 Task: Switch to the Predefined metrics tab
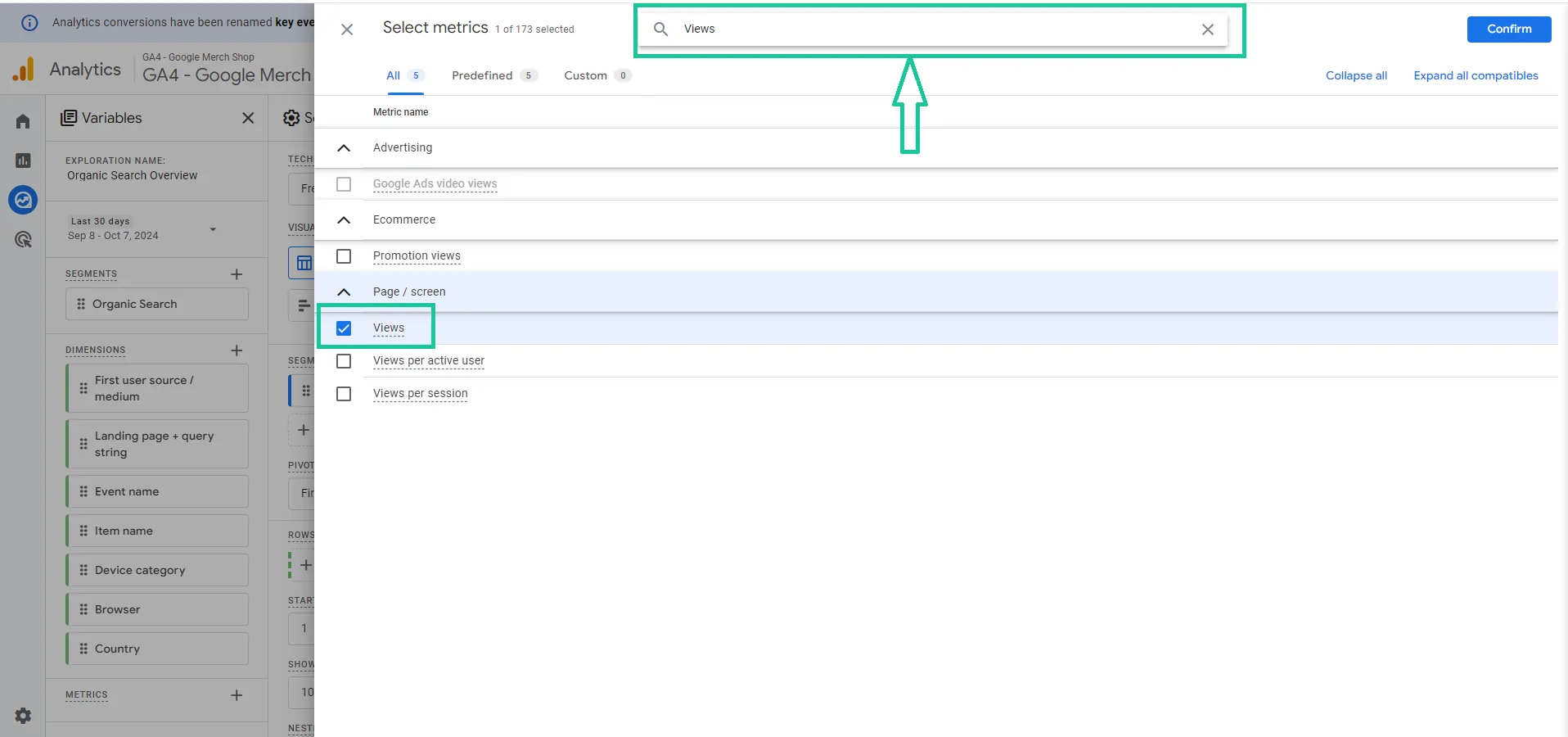(x=493, y=75)
